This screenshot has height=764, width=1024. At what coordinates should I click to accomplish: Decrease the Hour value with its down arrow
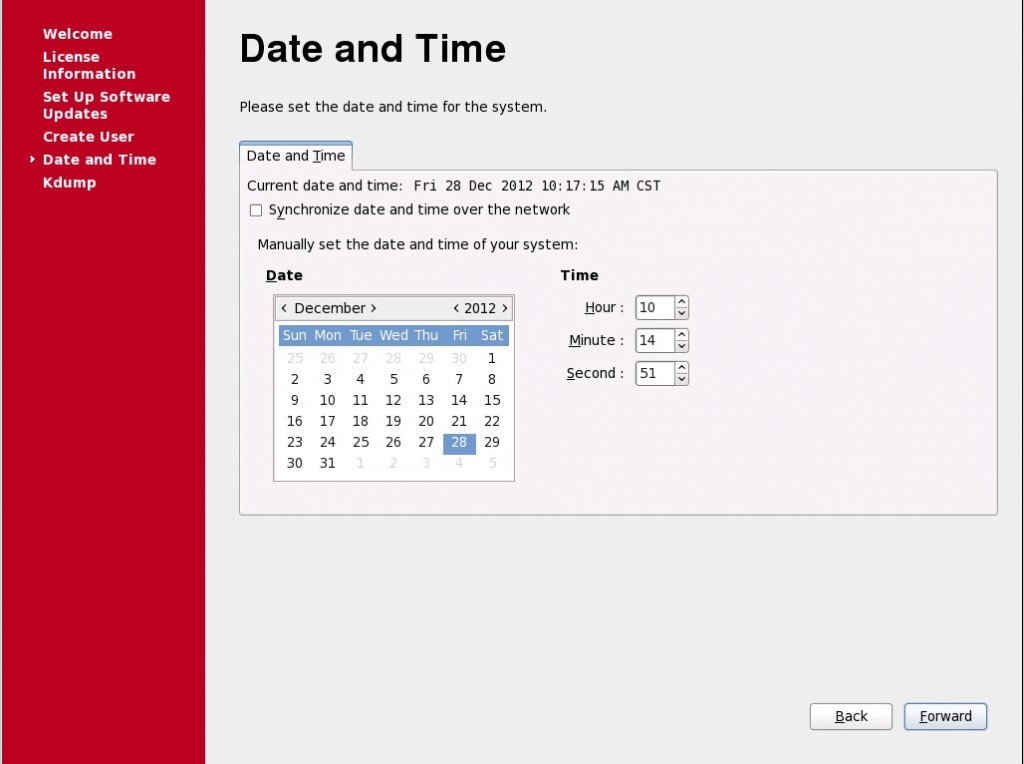(x=681, y=313)
